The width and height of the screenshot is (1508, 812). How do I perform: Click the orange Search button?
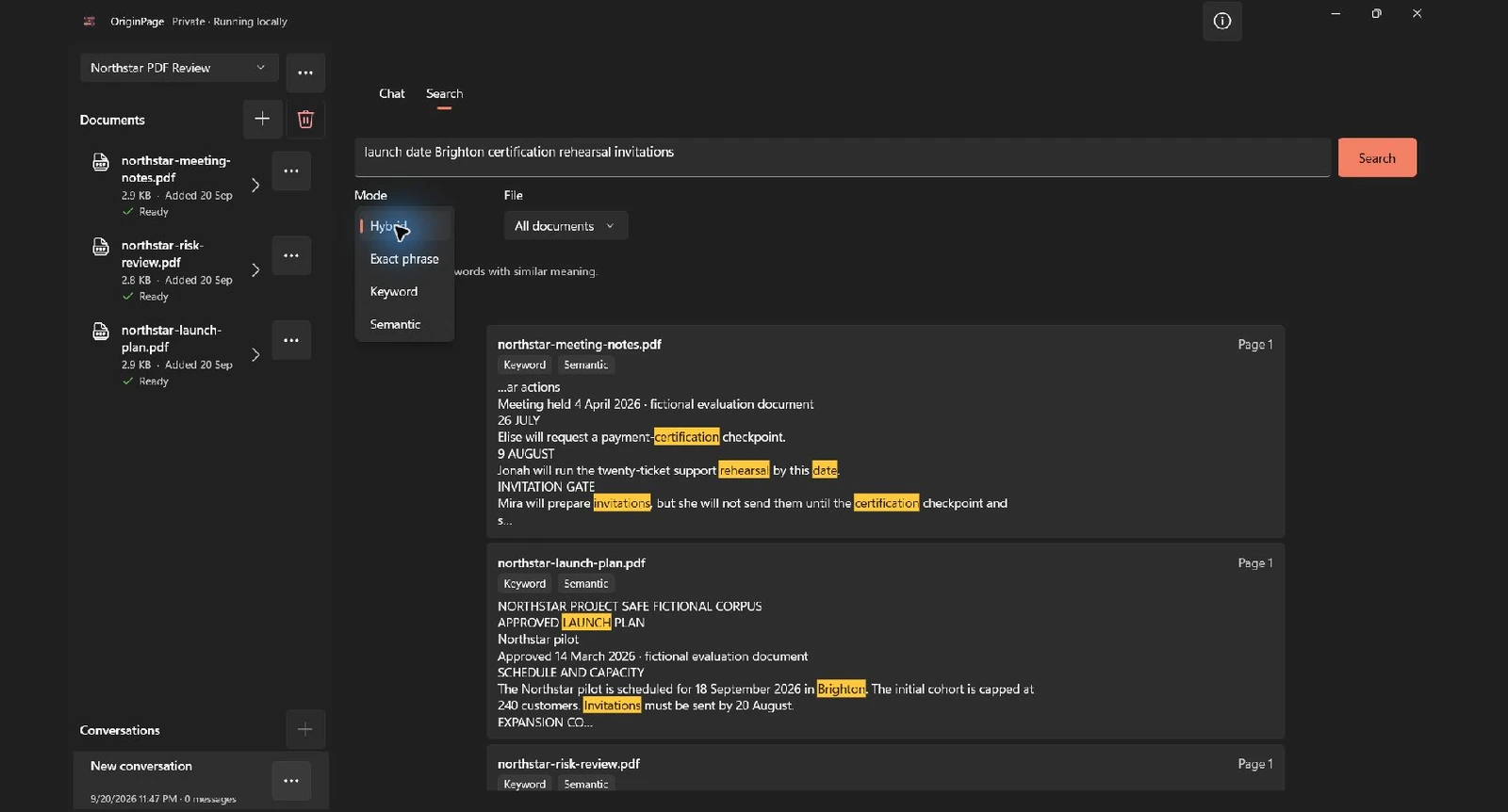point(1377,158)
